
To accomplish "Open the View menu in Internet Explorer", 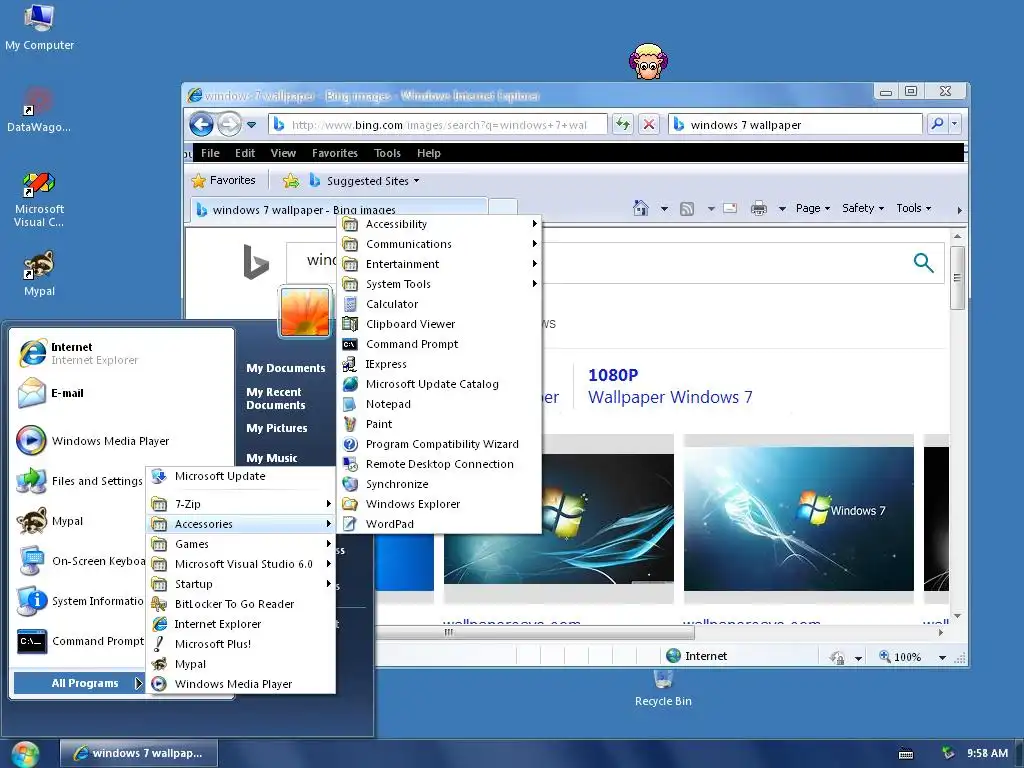I will point(283,153).
